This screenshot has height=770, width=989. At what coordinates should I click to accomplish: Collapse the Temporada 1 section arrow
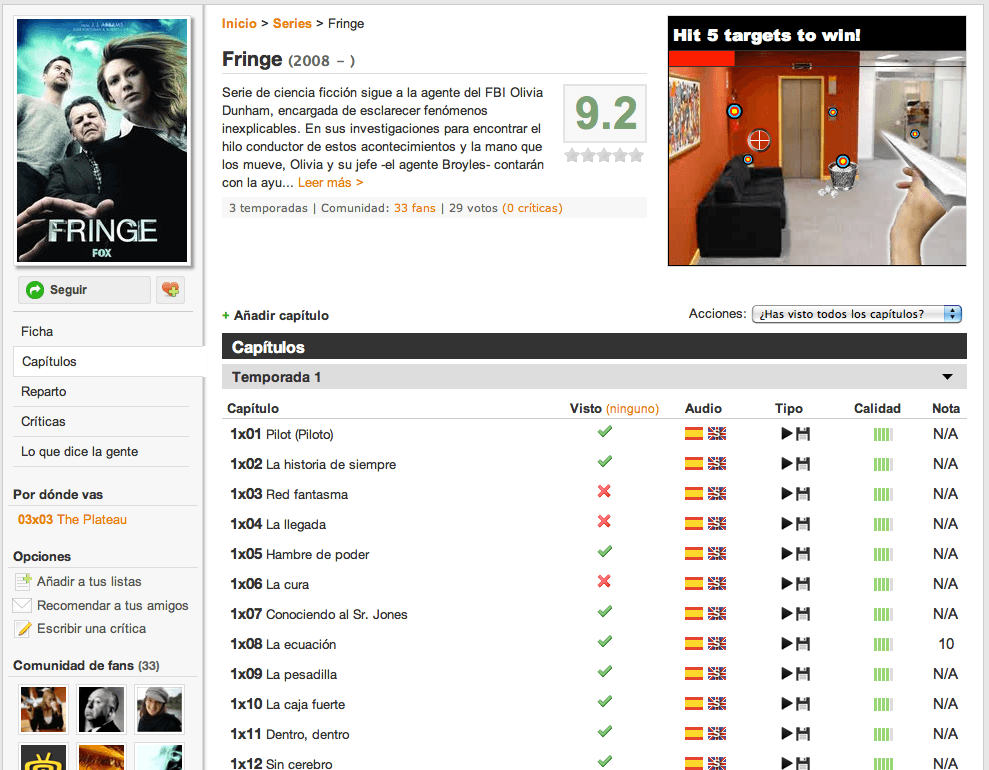point(947,377)
